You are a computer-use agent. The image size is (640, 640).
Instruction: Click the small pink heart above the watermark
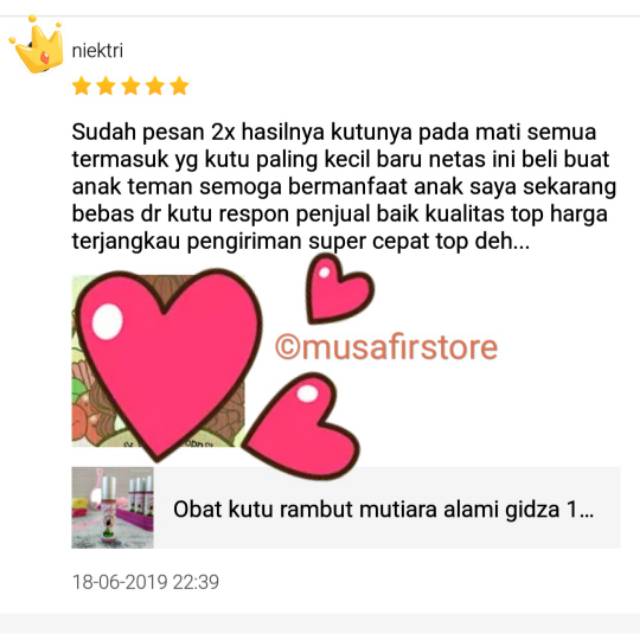tap(338, 288)
